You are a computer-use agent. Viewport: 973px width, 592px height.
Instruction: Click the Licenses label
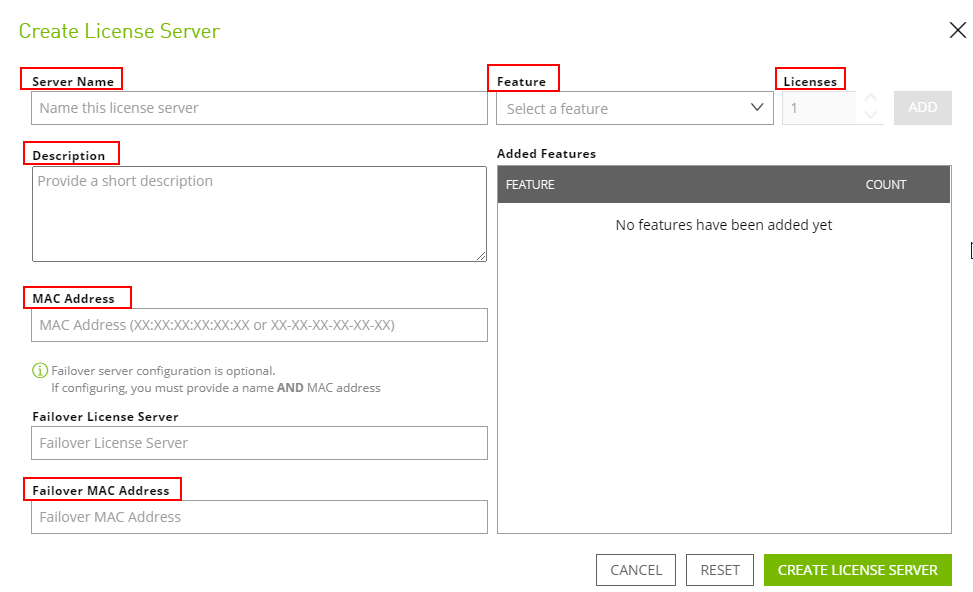pos(810,81)
